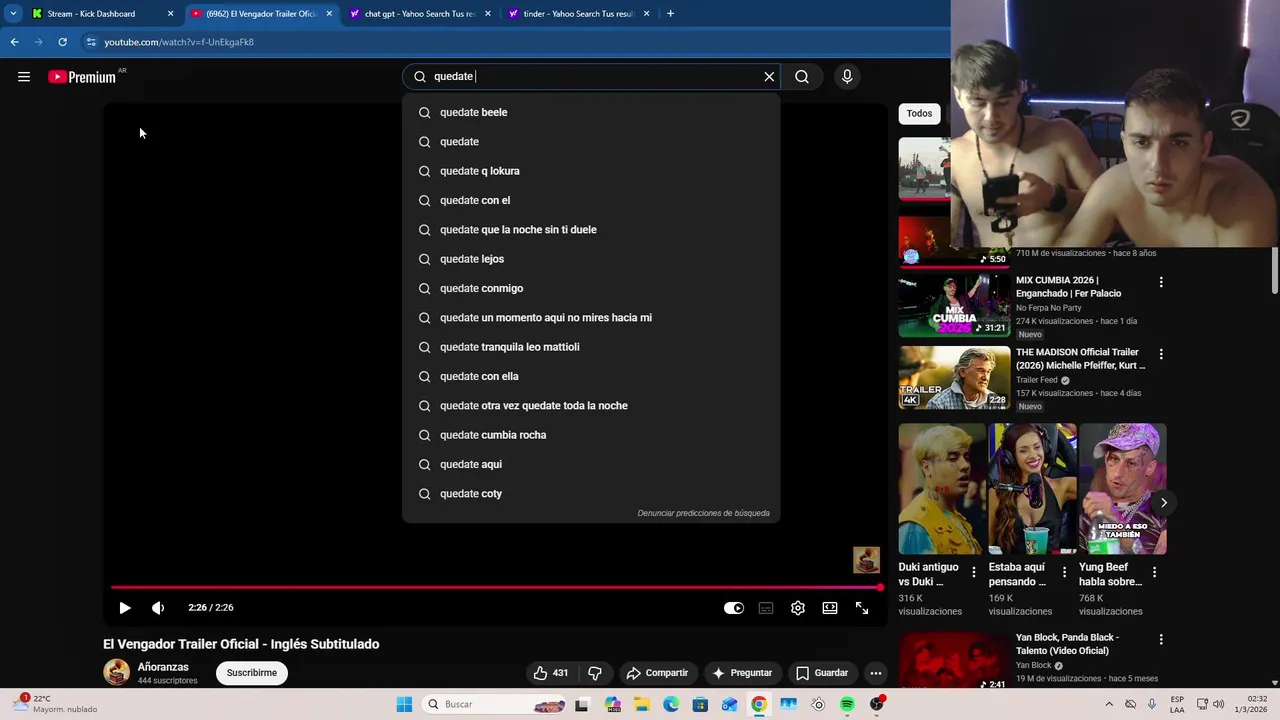Select the 'Todos' filter chip
The height and width of the screenshot is (720, 1280).
pyautogui.click(x=919, y=114)
